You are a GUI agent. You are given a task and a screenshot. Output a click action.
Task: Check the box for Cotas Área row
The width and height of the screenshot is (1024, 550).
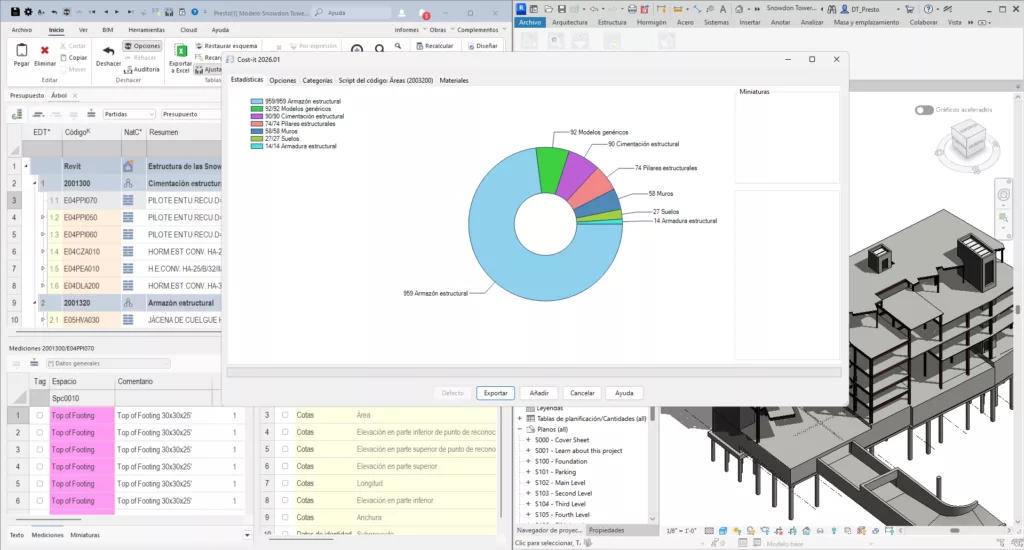(x=285, y=415)
